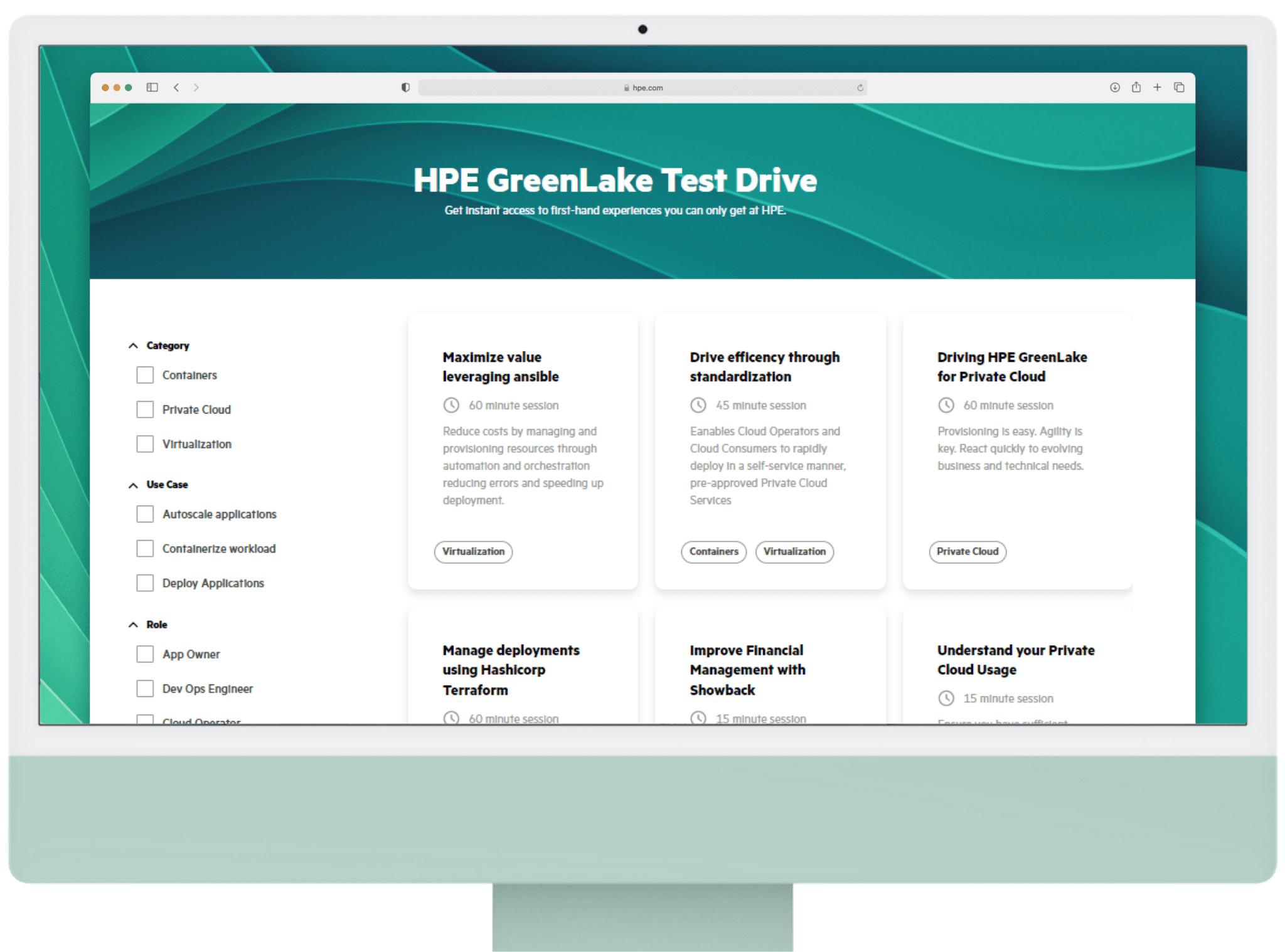The height and width of the screenshot is (952, 1285).
Task: Reload the hpe.com page
Action: [858, 88]
